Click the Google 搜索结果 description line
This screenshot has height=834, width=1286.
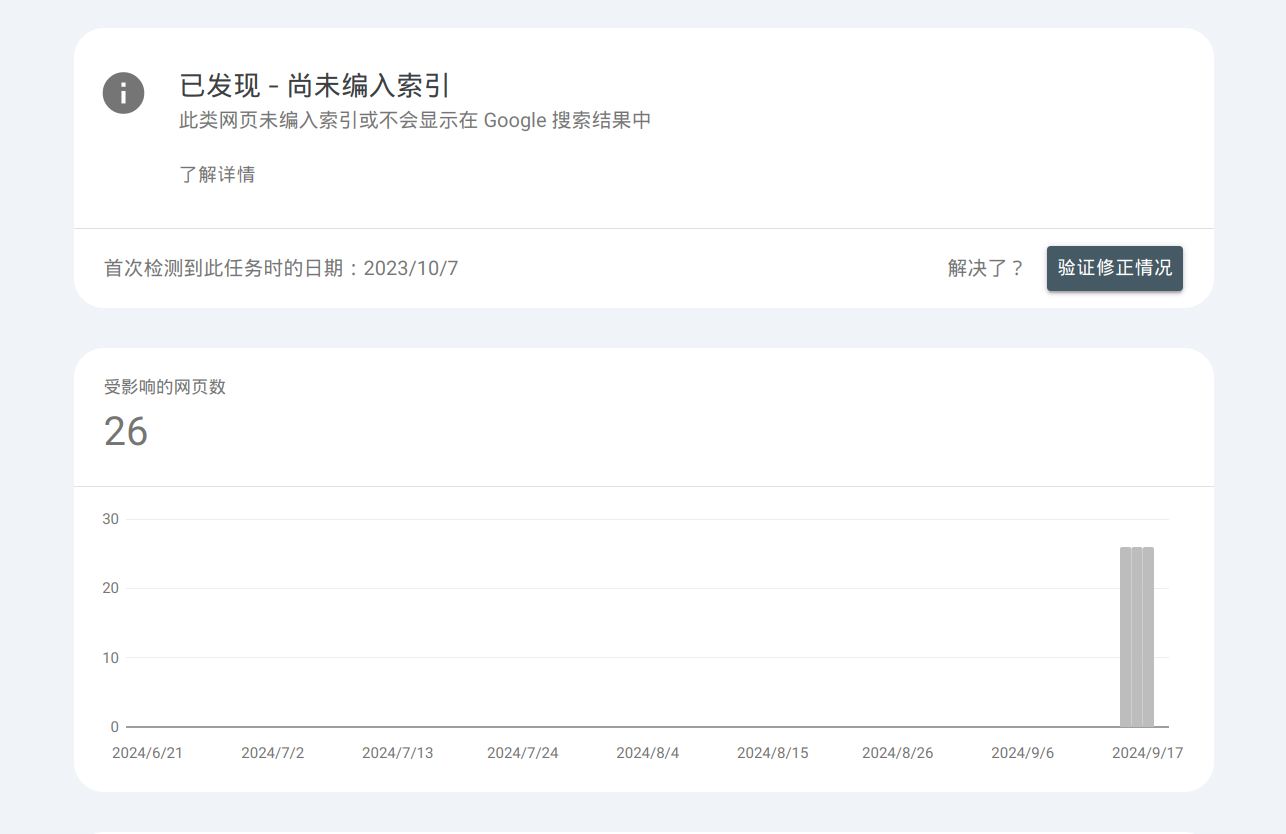click(x=415, y=121)
